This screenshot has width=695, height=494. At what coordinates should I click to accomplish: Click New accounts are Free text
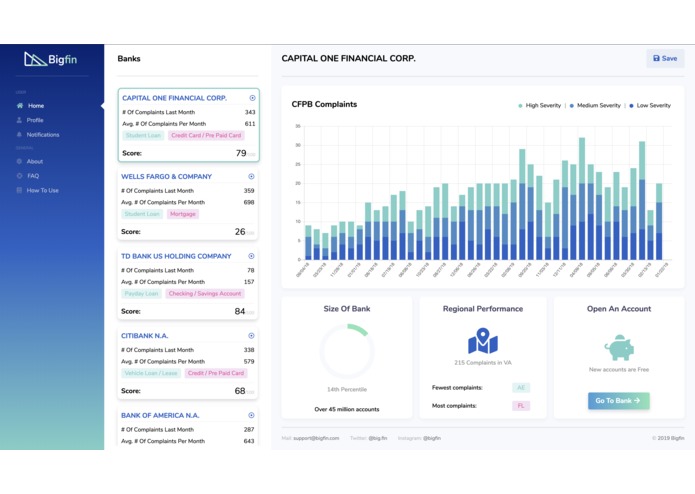pyautogui.click(x=619, y=370)
